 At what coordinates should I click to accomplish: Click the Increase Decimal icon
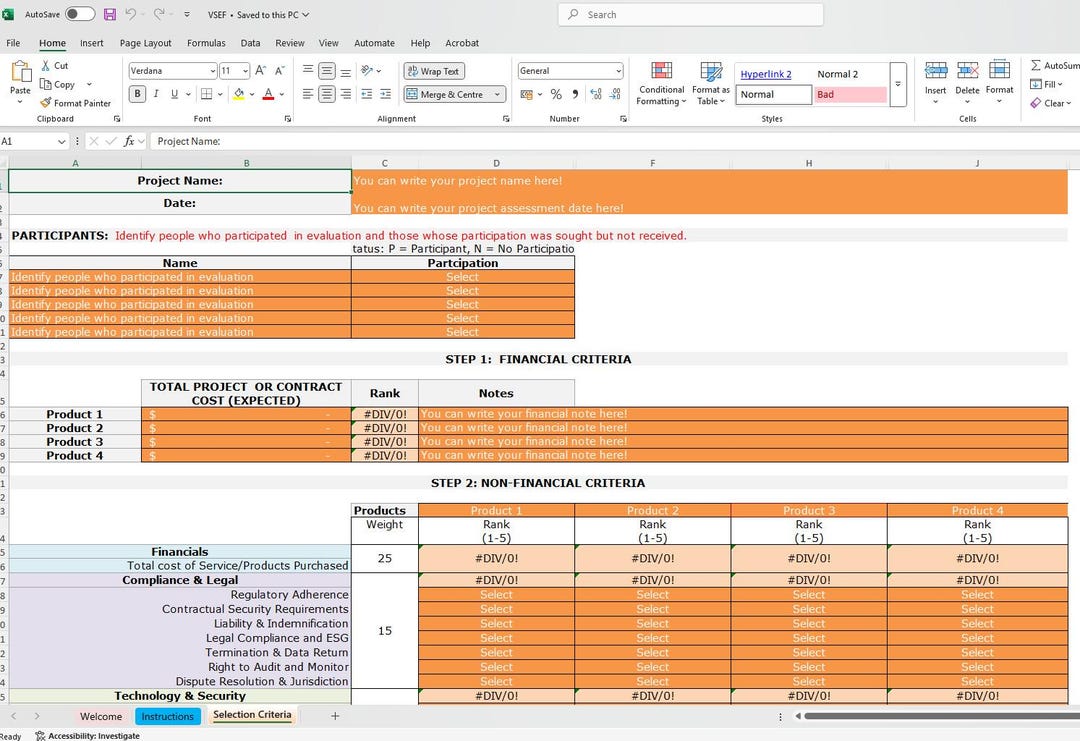point(597,93)
